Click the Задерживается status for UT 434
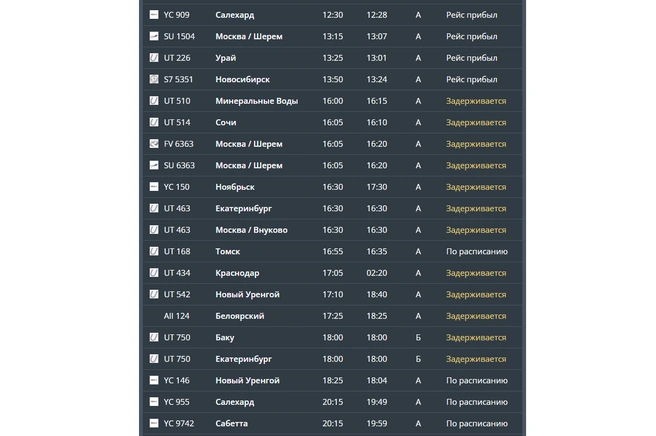Screen dimensions: 656x436 click(476, 273)
